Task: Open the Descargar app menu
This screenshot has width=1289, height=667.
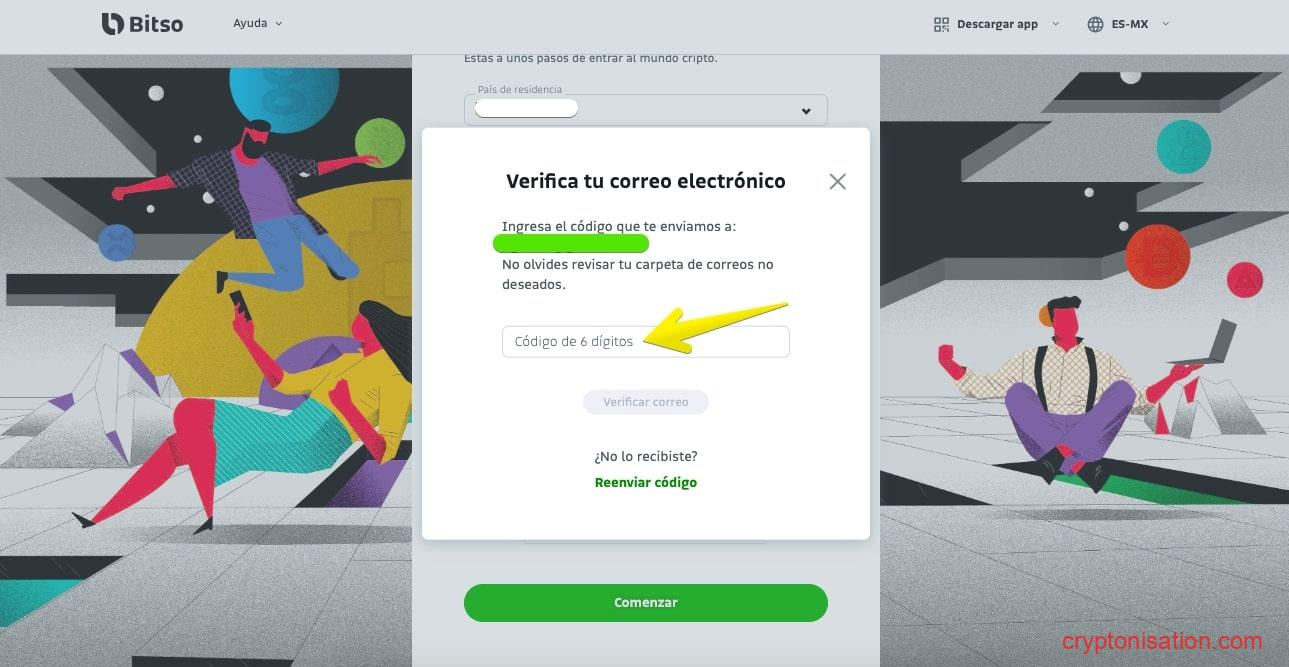Action: (997, 24)
